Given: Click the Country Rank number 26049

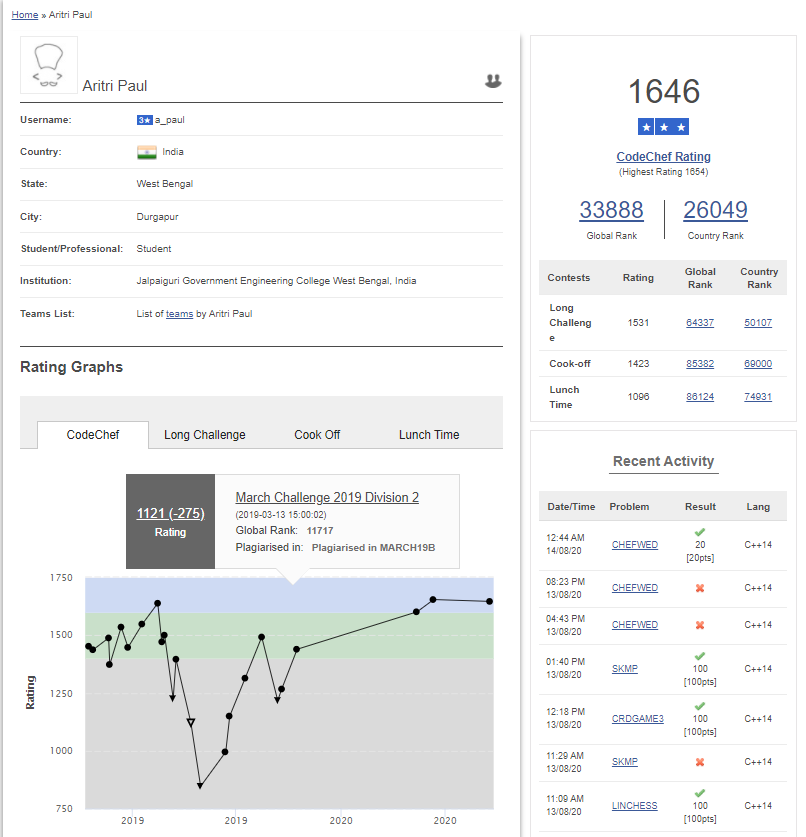Looking at the screenshot, I should pyautogui.click(x=715, y=210).
